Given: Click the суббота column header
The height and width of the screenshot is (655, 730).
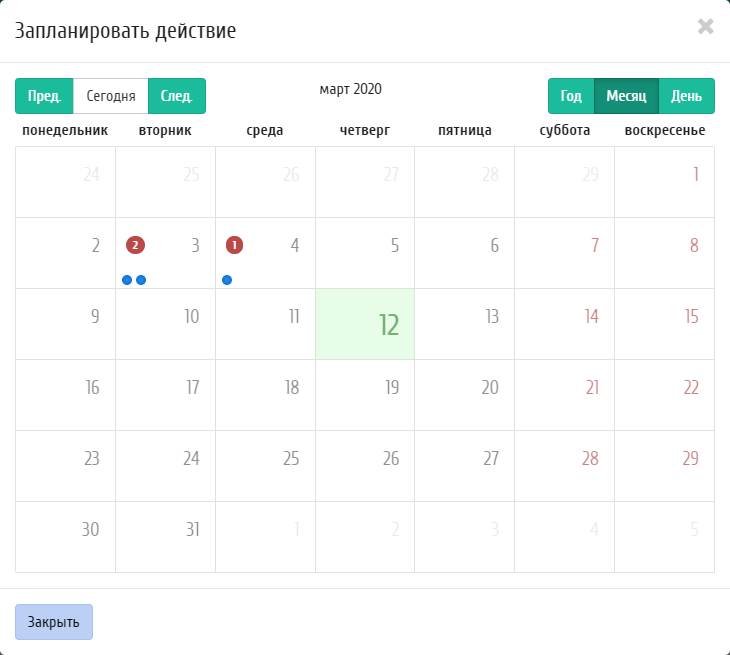Looking at the screenshot, I should point(565,130).
